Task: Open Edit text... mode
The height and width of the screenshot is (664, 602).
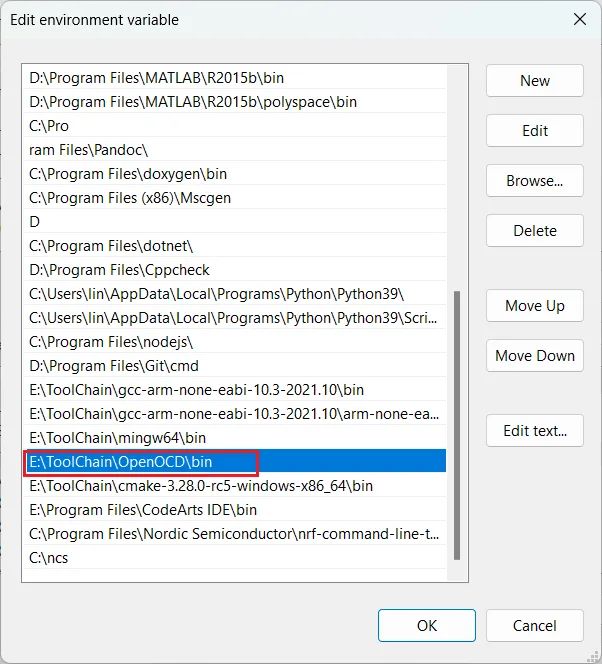Action: 535,431
